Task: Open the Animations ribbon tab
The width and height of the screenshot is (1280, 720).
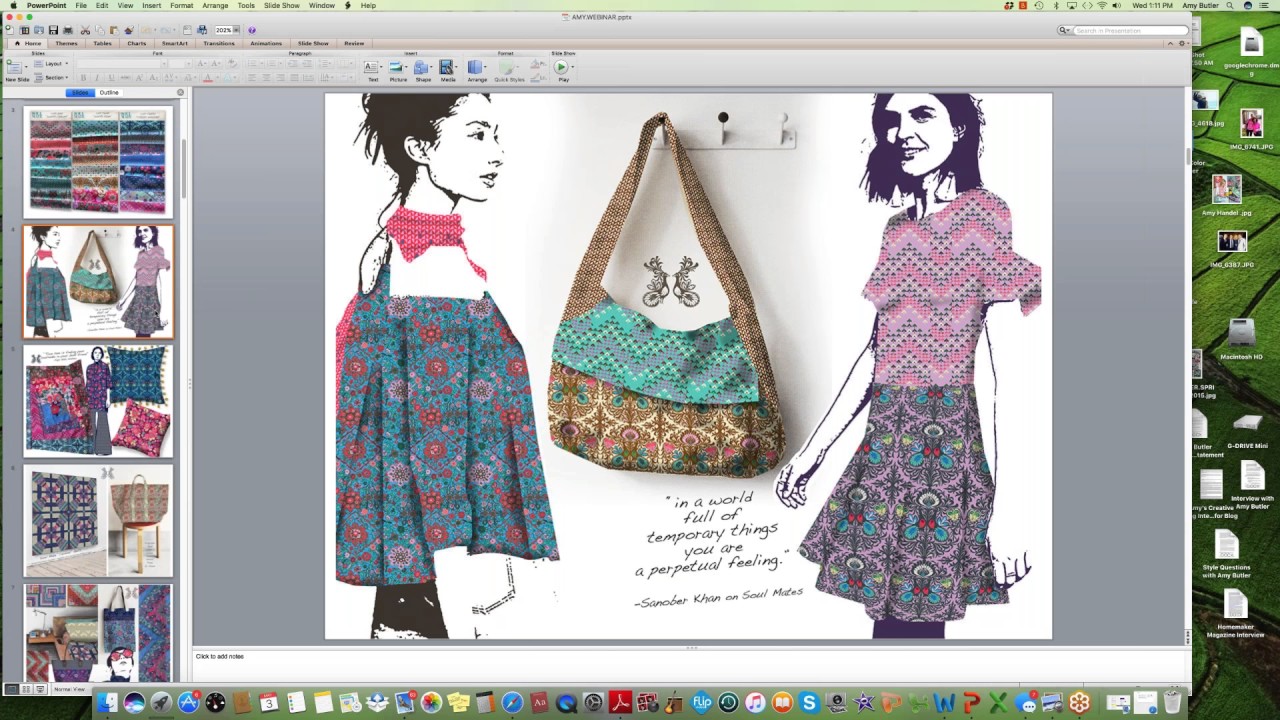Action: pyautogui.click(x=266, y=43)
